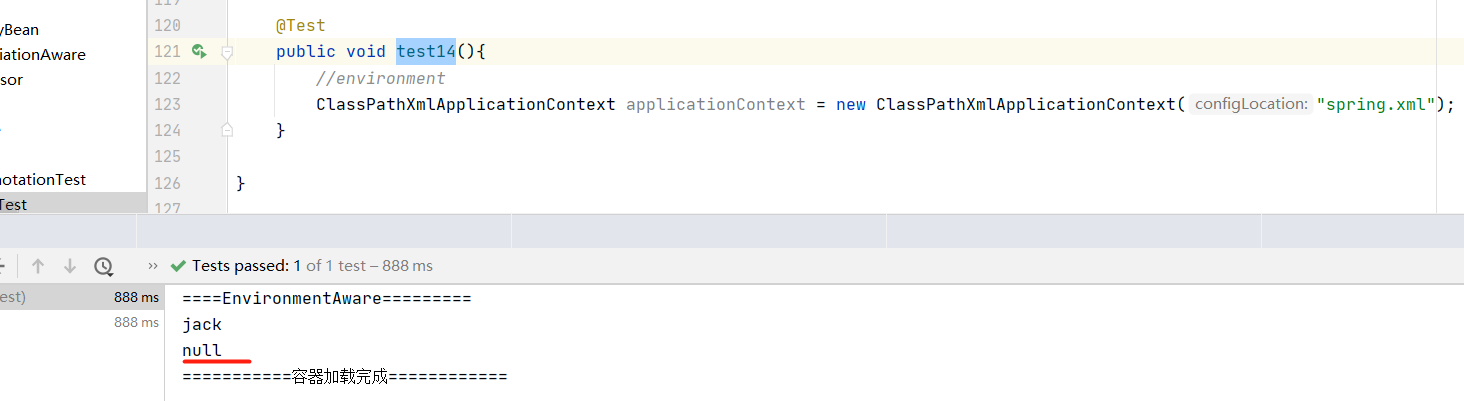Screen dimensions: 1464x401
Task: Click line number 123 in the gutter
Action: coord(167,104)
